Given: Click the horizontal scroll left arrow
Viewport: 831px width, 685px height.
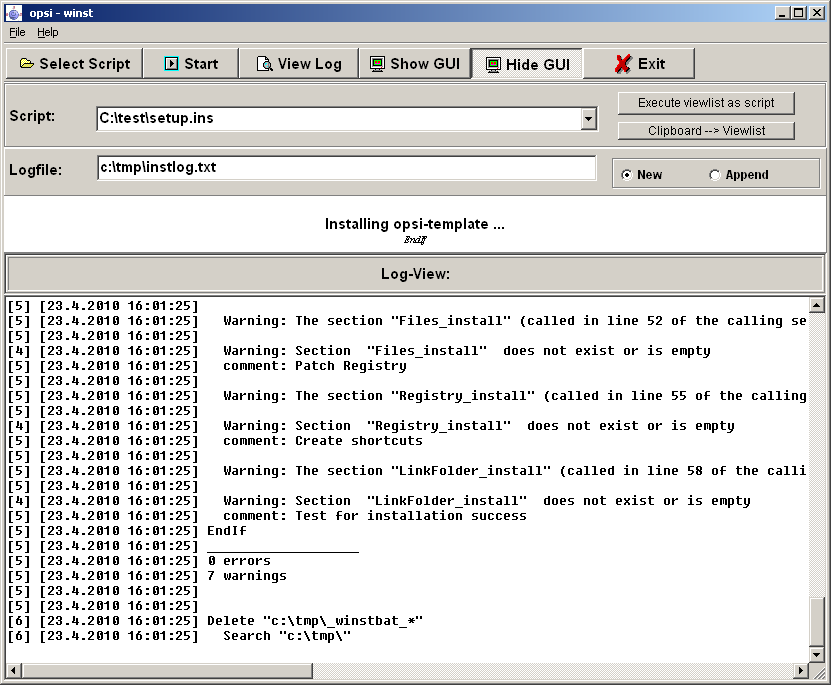Looking at the screenshot, I should tap(14, 671).
